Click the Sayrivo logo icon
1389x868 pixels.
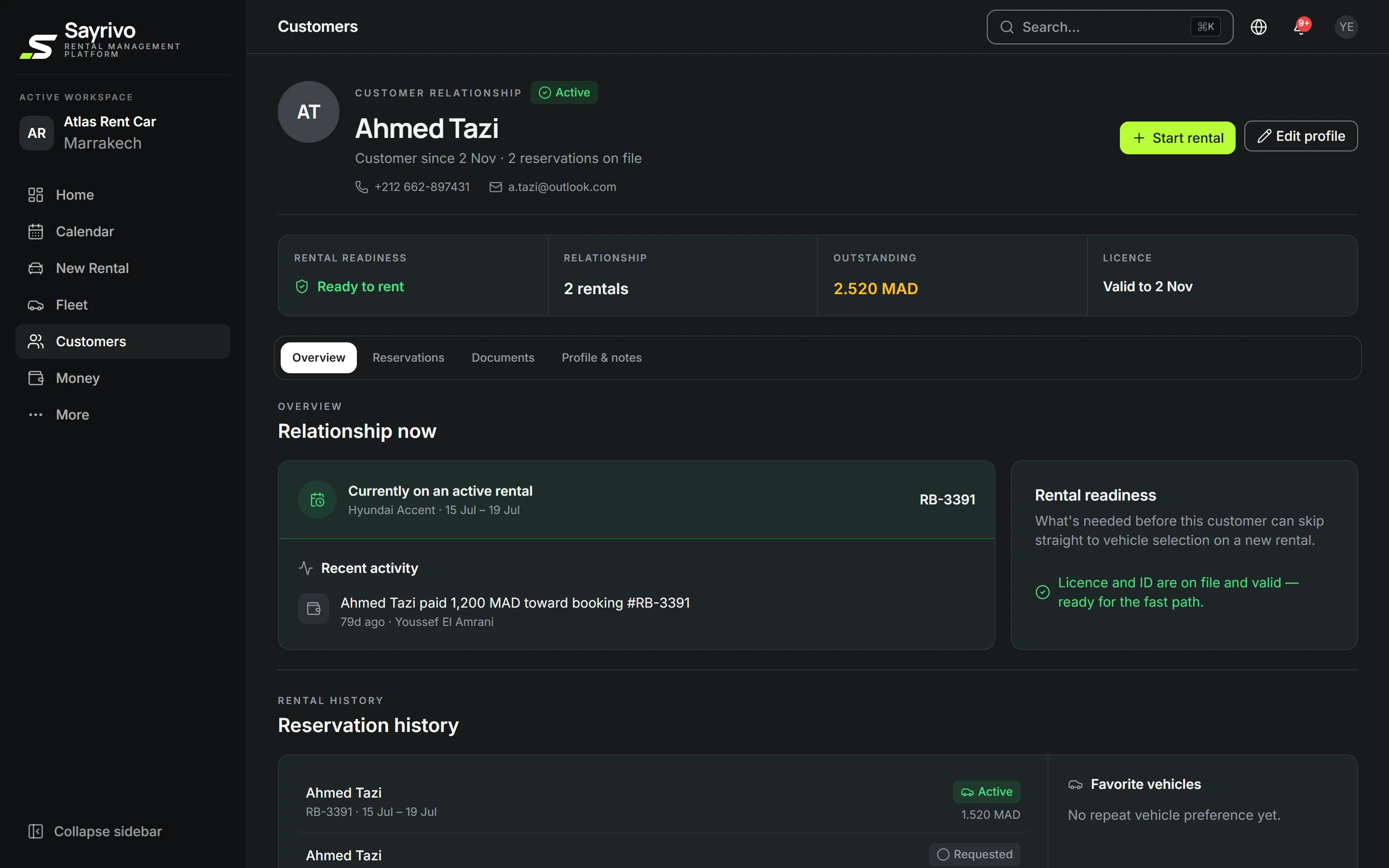(x=39, y=46)
